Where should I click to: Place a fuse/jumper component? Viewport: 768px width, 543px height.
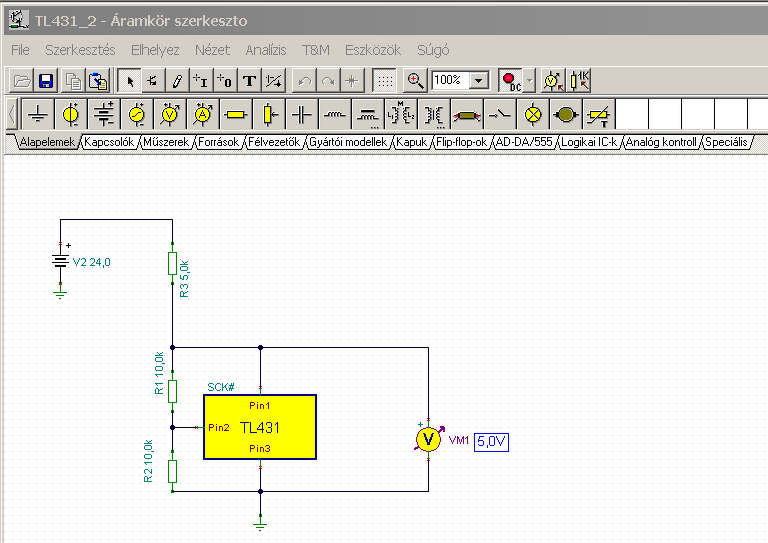click(x=466, y=115)
